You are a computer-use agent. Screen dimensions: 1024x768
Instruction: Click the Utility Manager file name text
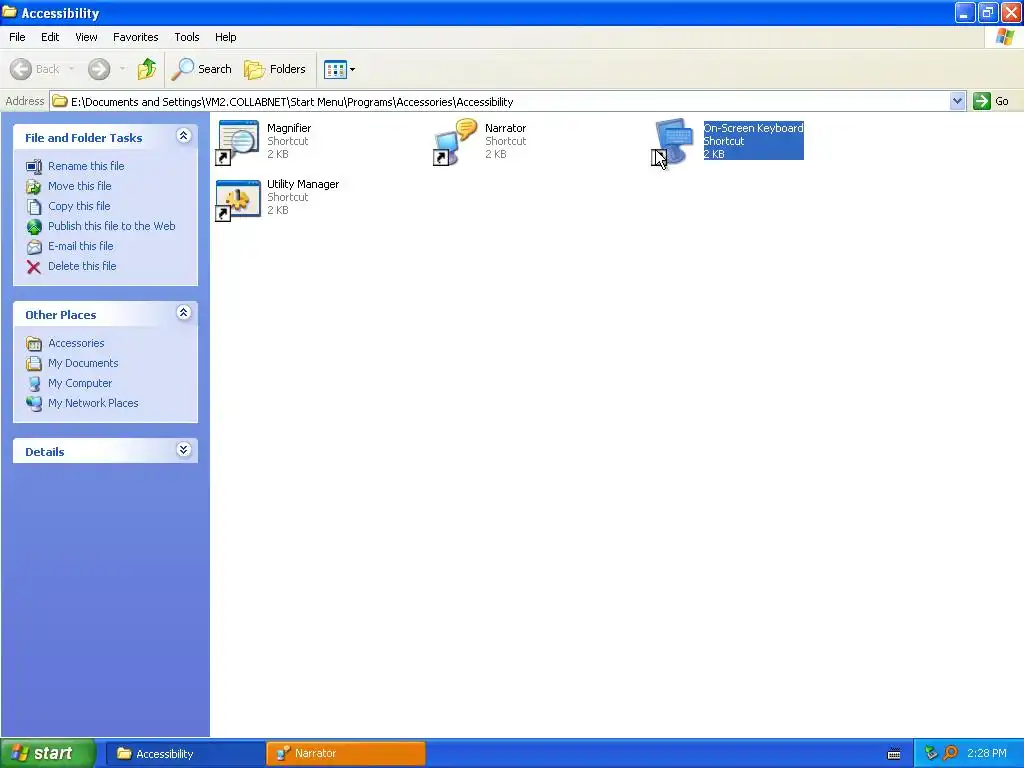[303, 185]
